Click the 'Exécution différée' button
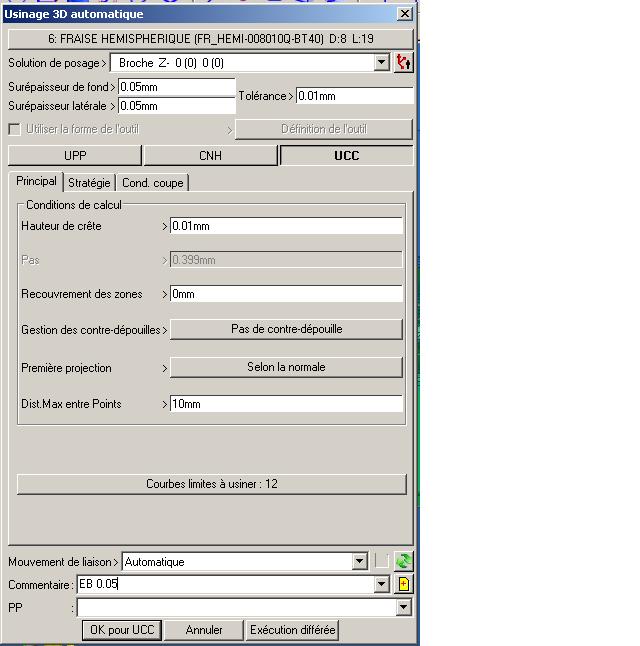The height and width of the screenshot is (646, 640). click(293, 630)
